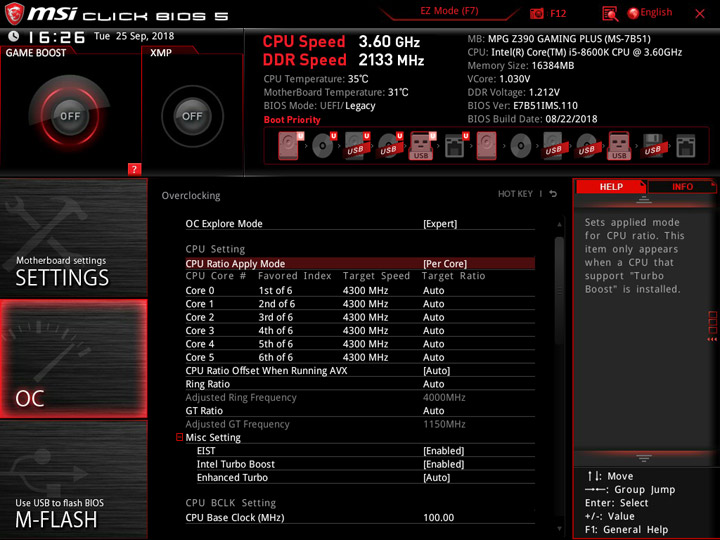Toggle the EIST Enabled setting

[444, 451]
